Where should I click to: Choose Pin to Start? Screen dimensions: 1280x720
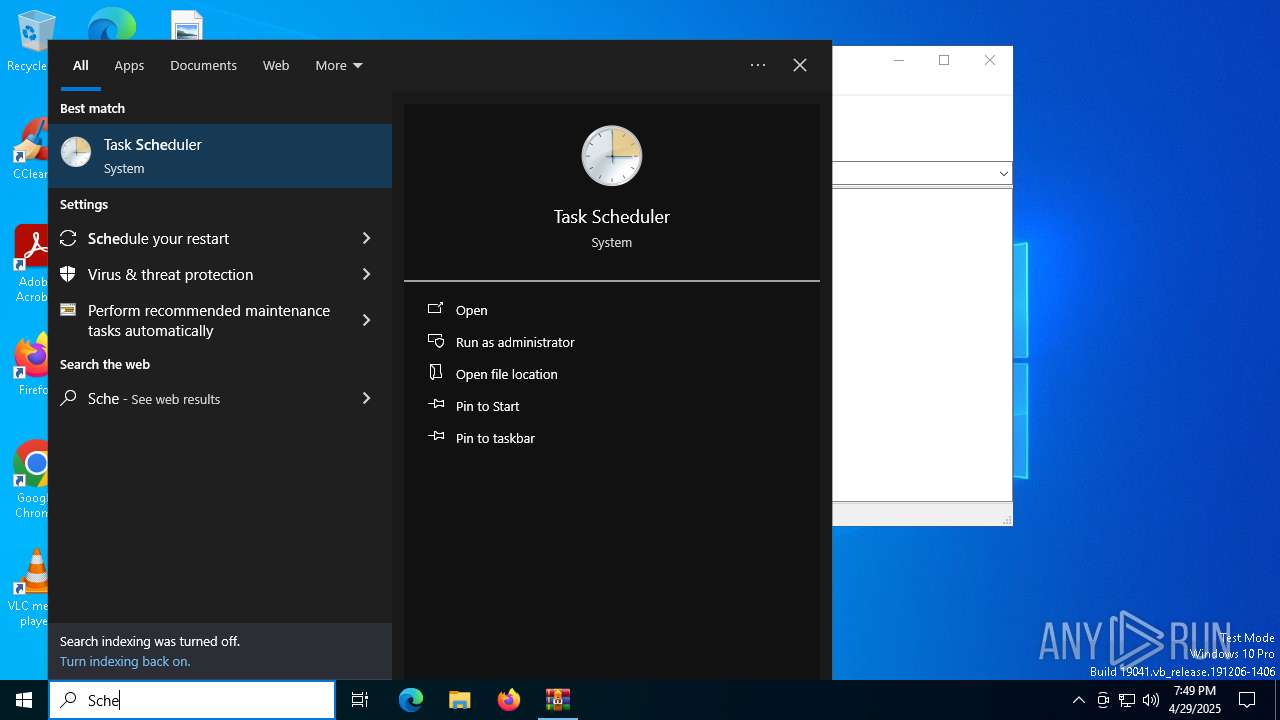pyautogui.click(x=487, y=406)
